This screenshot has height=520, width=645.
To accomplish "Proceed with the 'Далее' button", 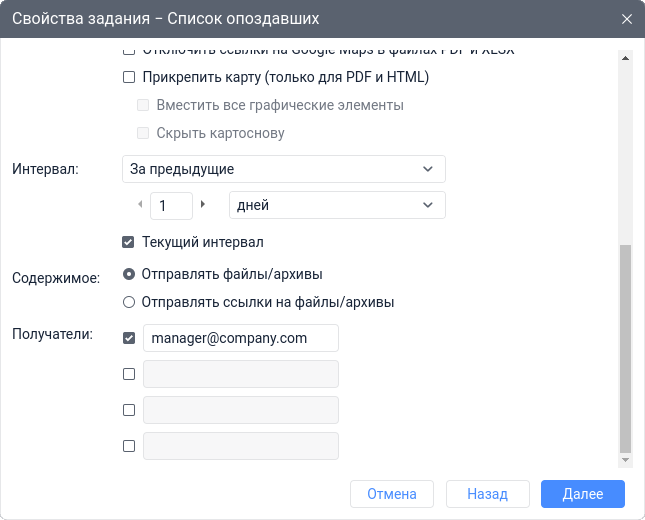I will point(582,494).
